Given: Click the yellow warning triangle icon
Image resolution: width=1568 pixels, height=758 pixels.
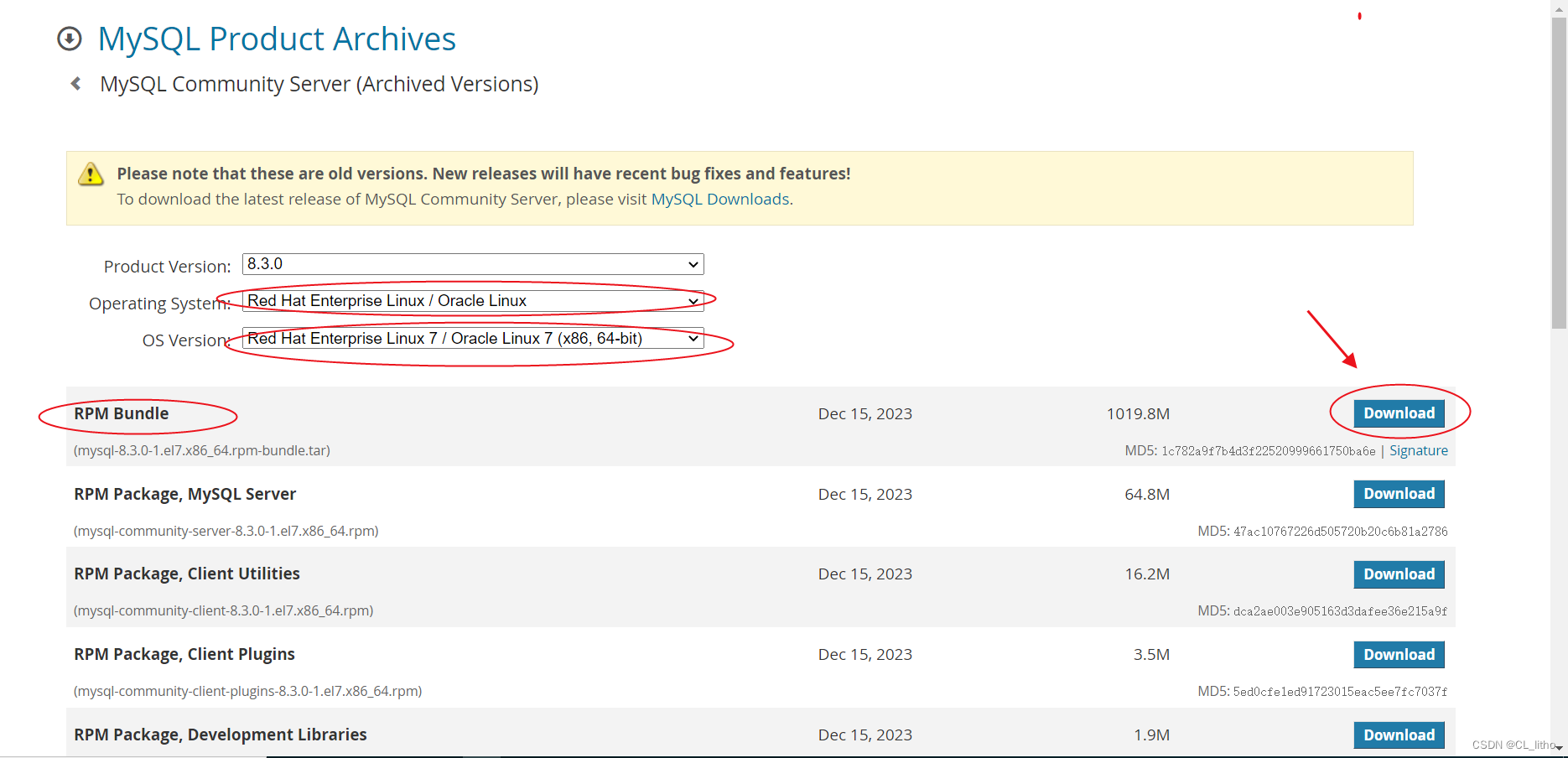Looking at the screenshot, I should pos(91,174).
